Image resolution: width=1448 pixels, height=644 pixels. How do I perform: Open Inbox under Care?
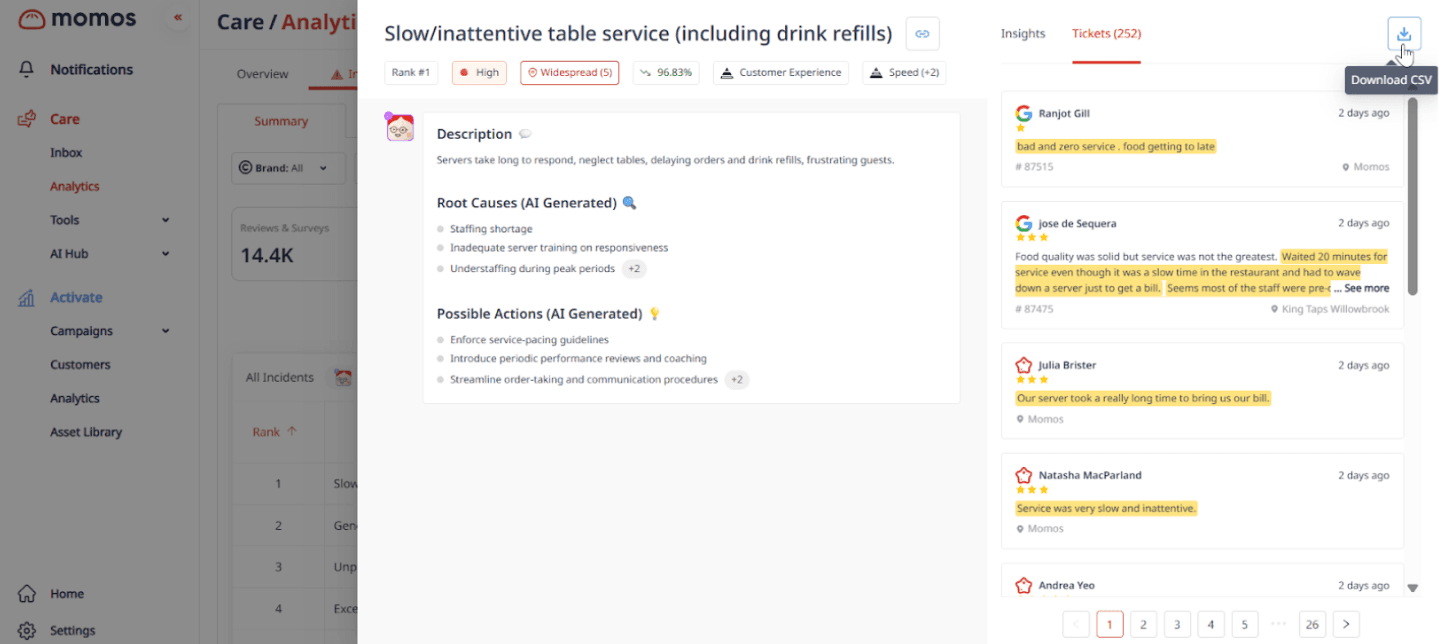click(66, 153)
